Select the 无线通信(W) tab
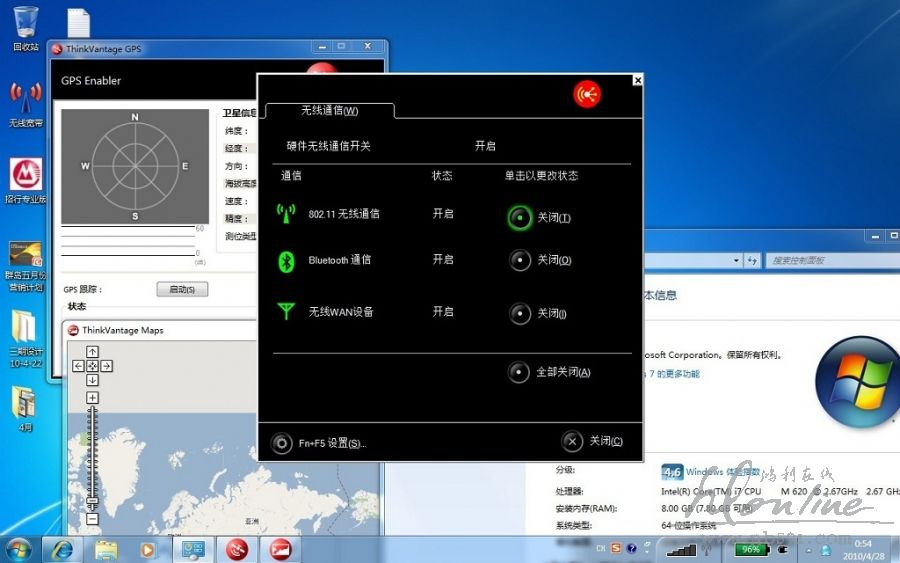This screenshot has height=563, width=900. click(x=329, y=111)
